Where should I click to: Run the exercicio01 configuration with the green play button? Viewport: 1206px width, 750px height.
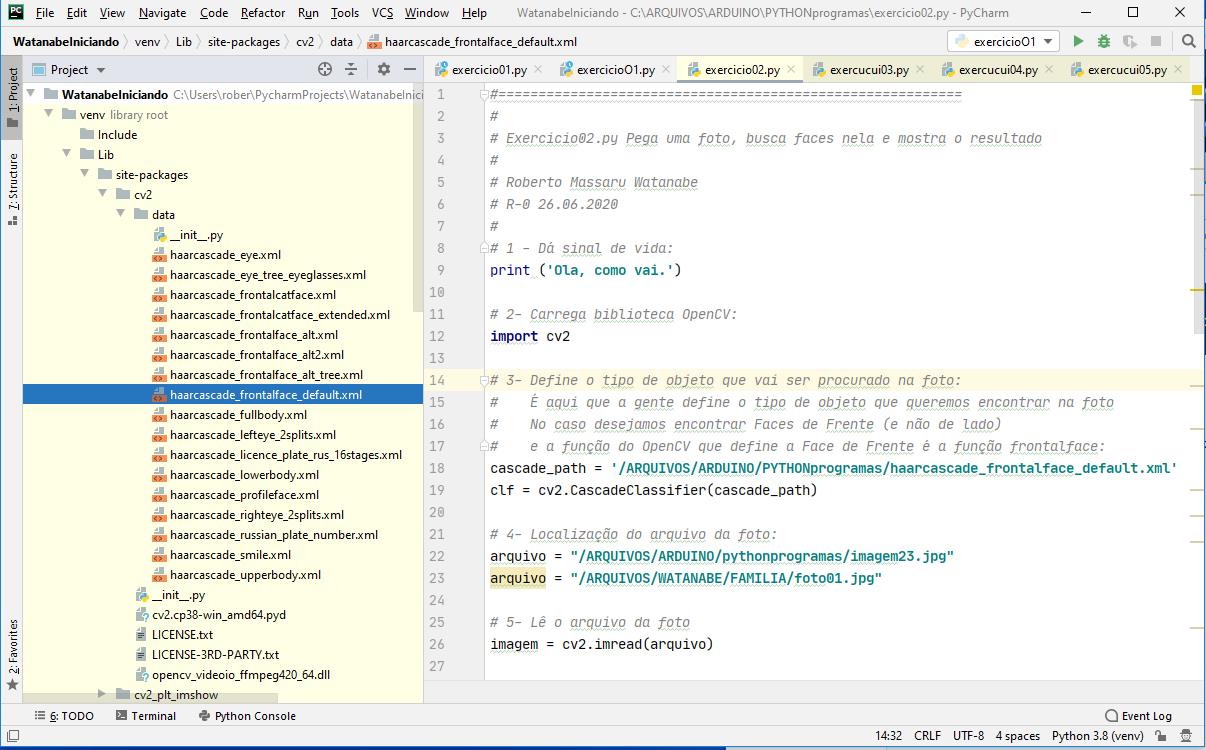(x=1078, y=42)
